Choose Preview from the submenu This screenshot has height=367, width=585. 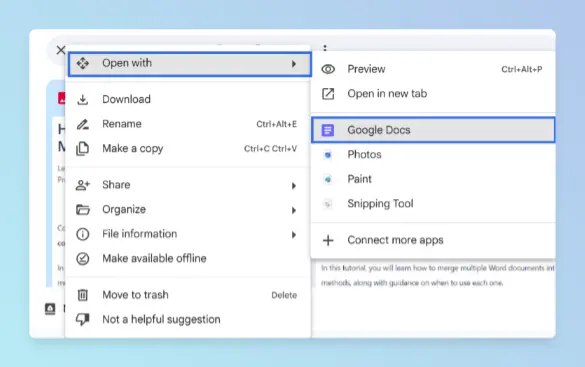(433, 69)
